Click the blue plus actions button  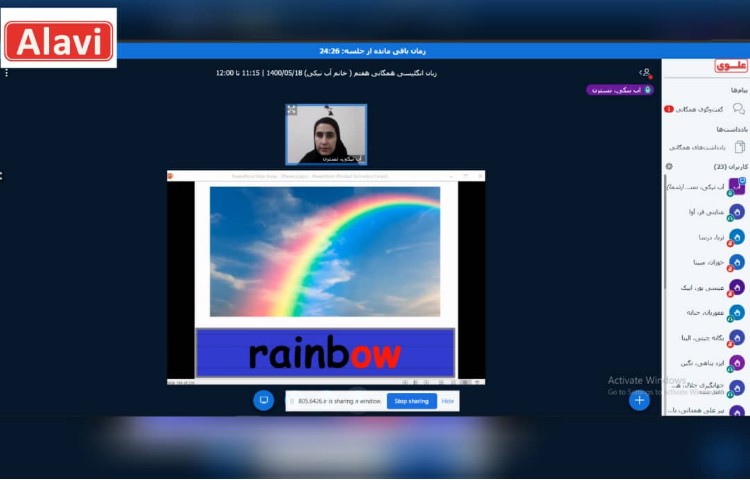[x=639, y=401]
